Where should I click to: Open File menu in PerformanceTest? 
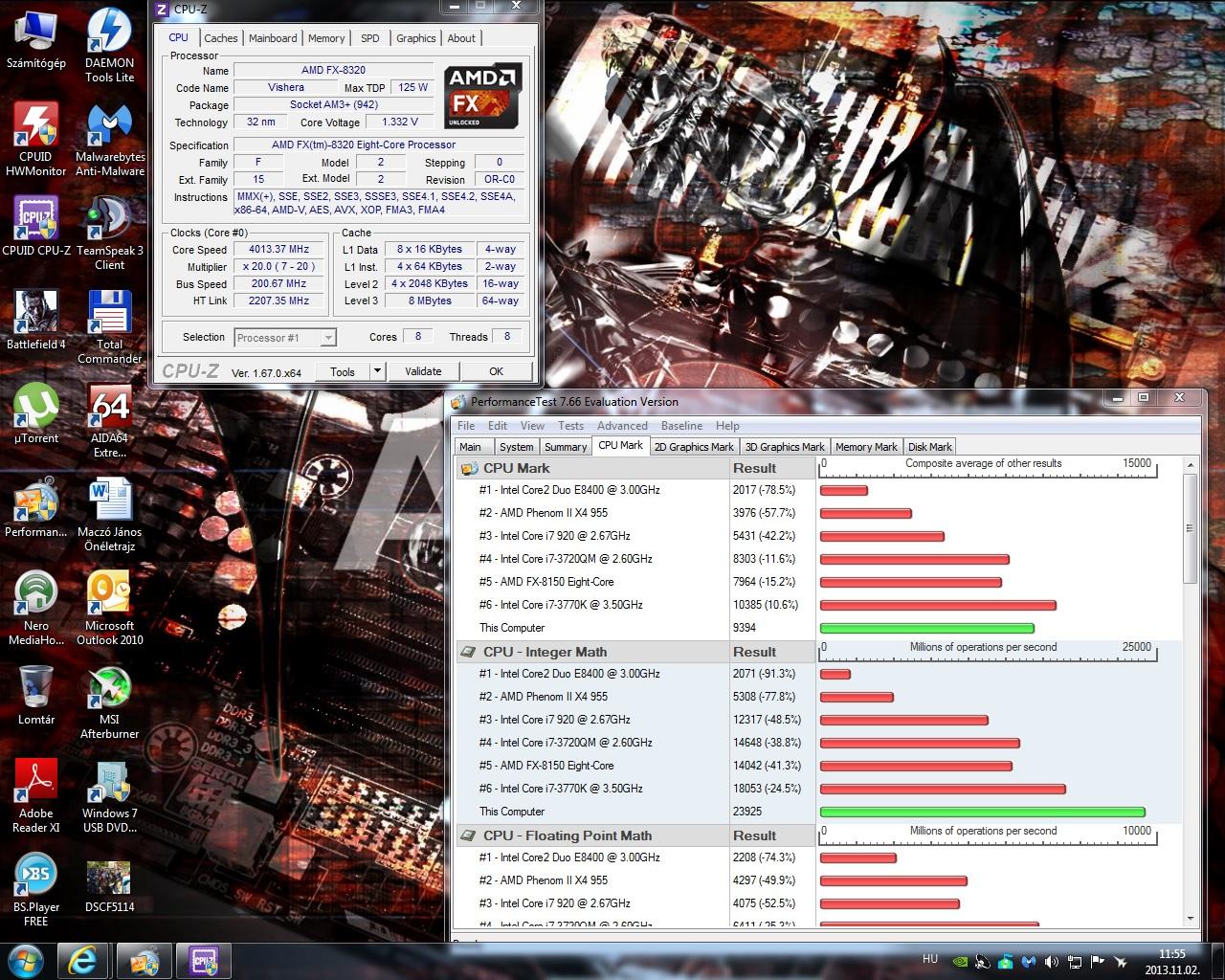click(x=466, y=426)
